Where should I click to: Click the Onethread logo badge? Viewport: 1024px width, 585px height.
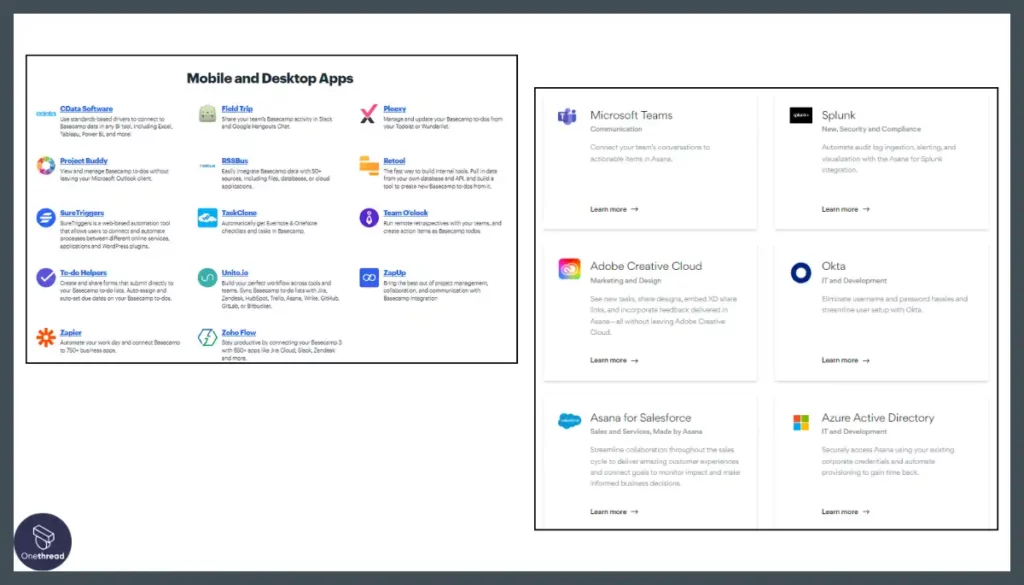coord(43,542)
